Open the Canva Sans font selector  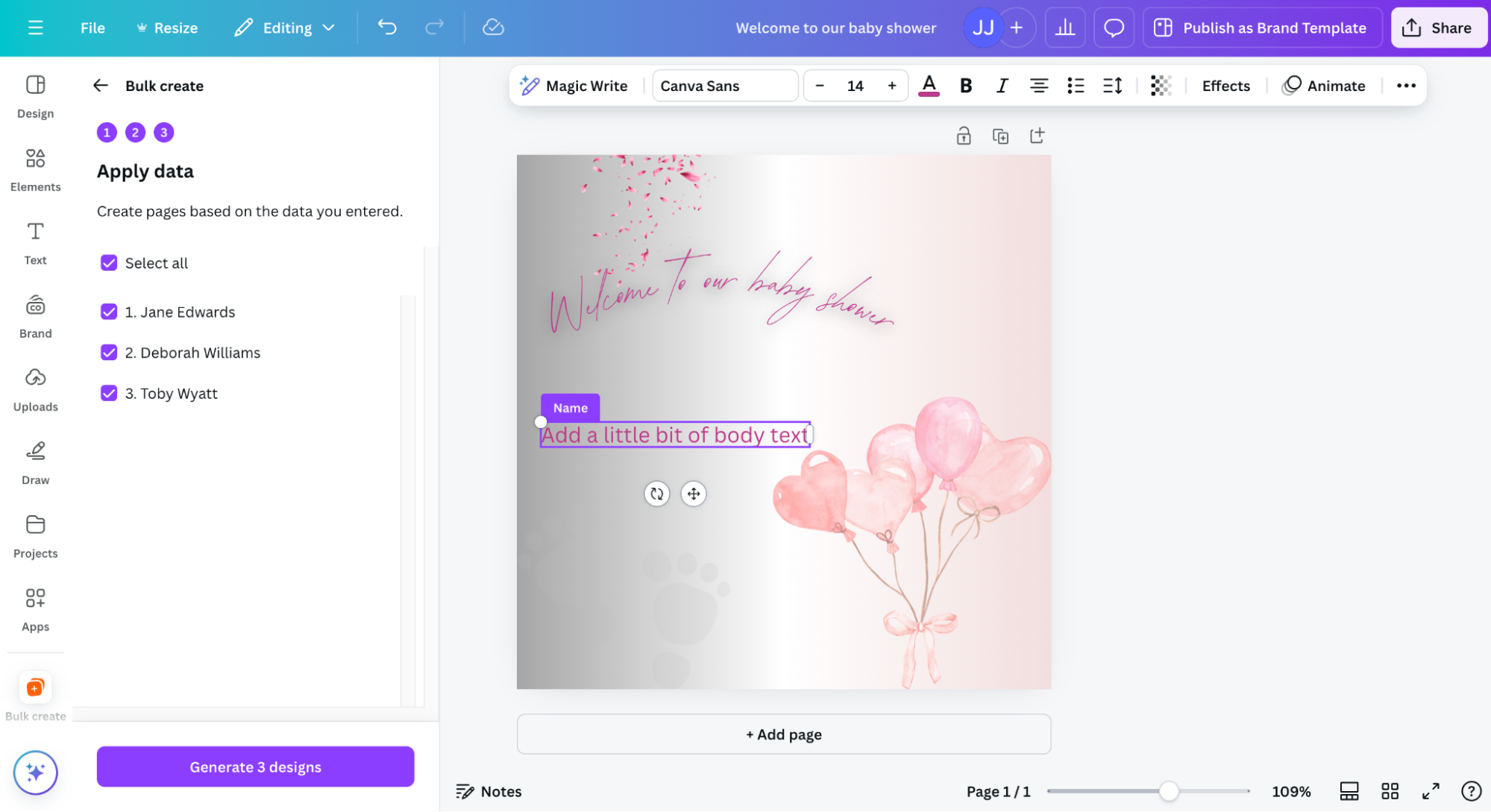pyautogui.click(x=725, y=86)
